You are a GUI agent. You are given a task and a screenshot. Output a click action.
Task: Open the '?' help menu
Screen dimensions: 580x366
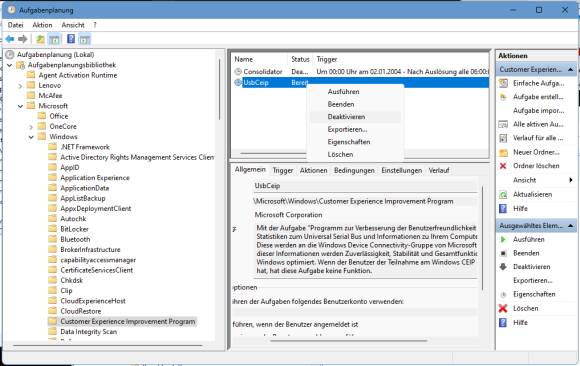click(x=95, y=25)
